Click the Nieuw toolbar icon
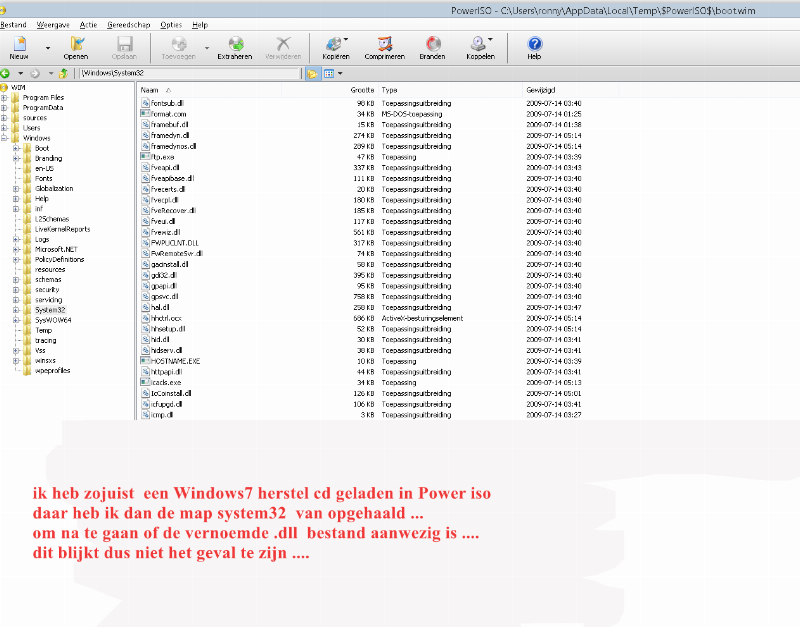This screenshot has width=800, height=627. click(x=19, y=48)
